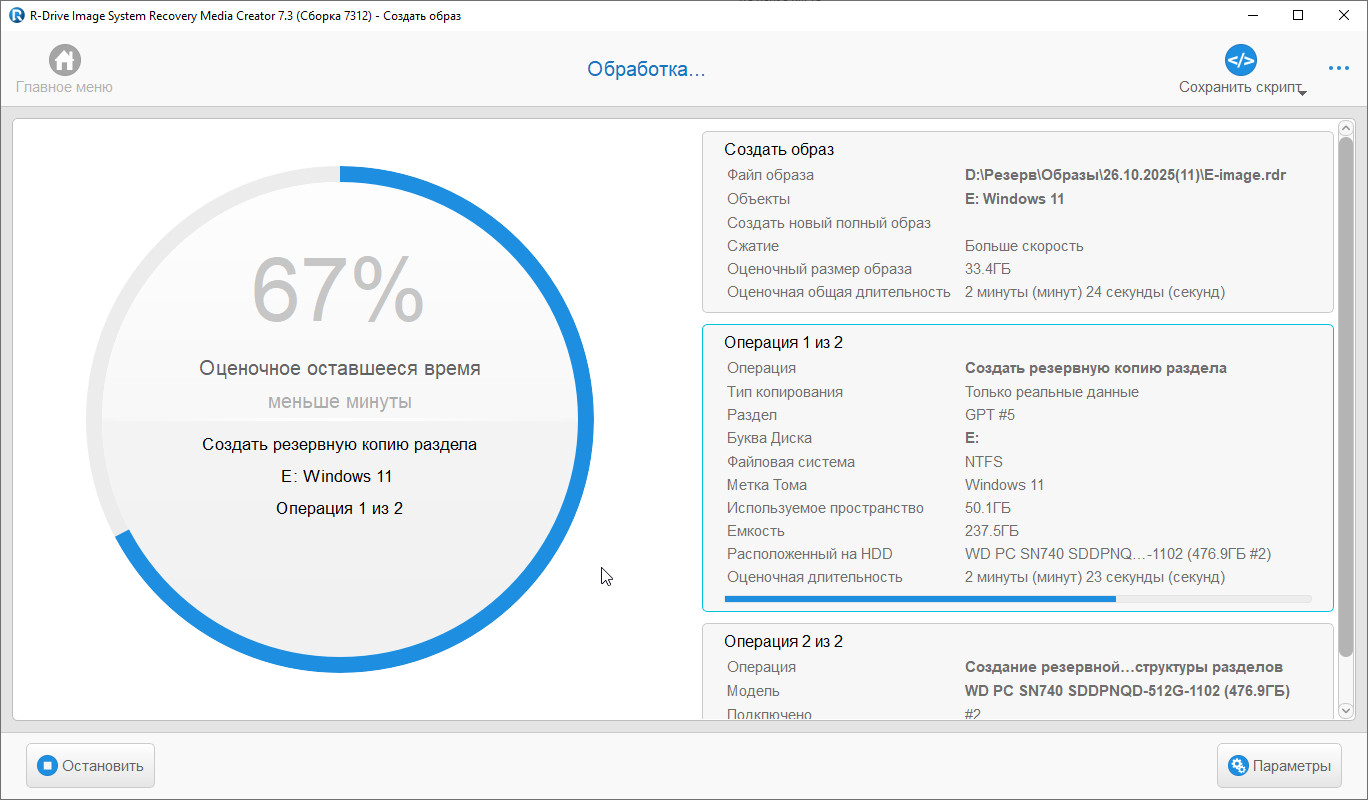
Task: Click the 67% percentage in progress circle
Action: 338,290
